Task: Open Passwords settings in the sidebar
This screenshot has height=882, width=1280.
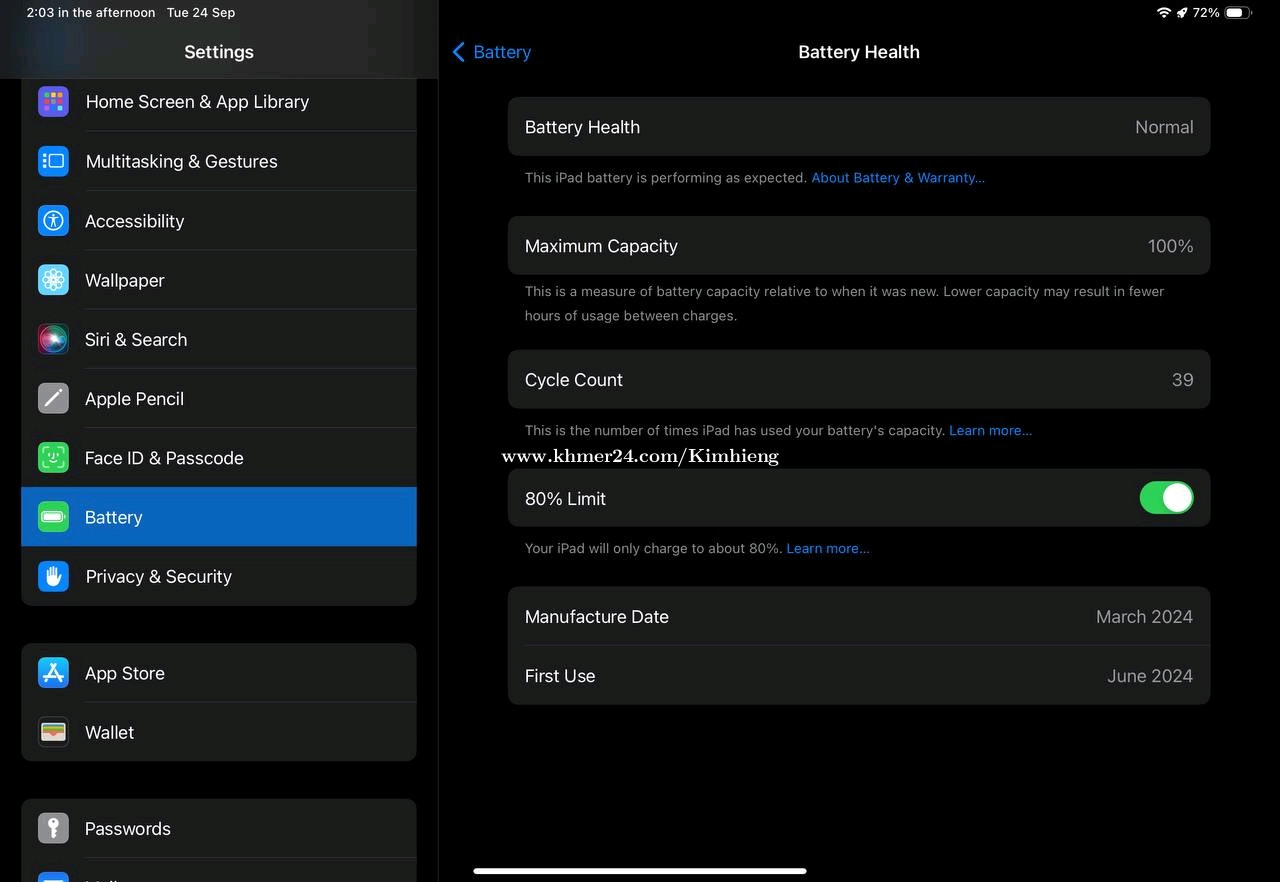Action: click(218, 828)
